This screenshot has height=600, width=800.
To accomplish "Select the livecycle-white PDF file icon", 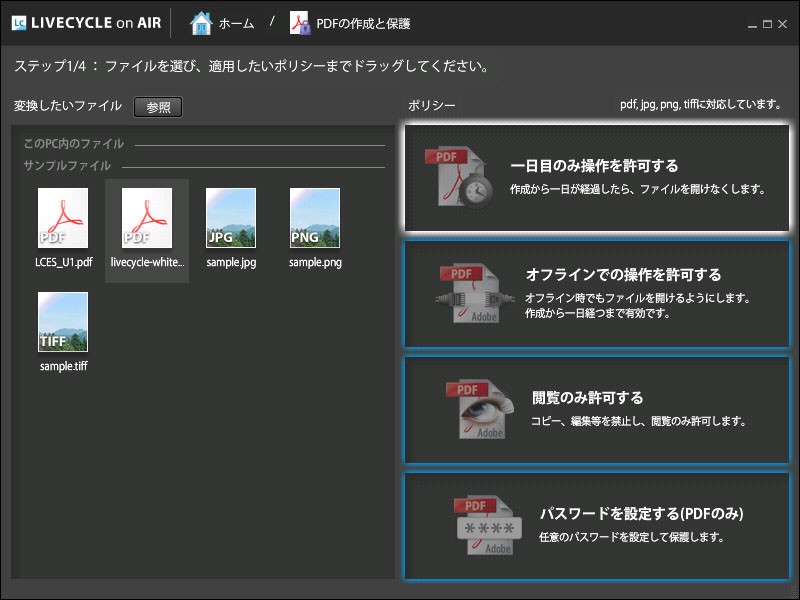I will click(147, 218).
